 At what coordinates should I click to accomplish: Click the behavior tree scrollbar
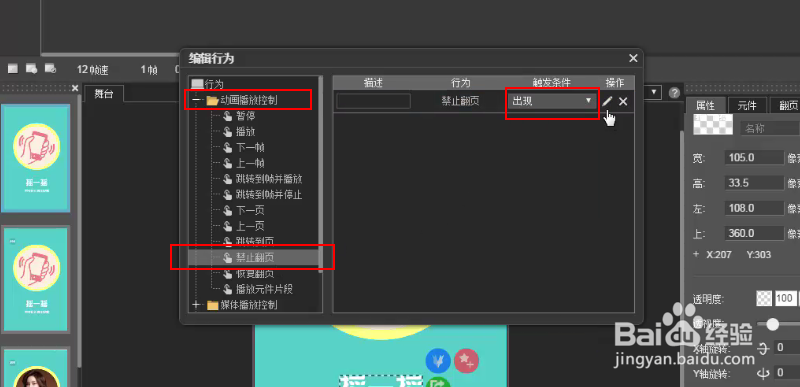point(320,173)
